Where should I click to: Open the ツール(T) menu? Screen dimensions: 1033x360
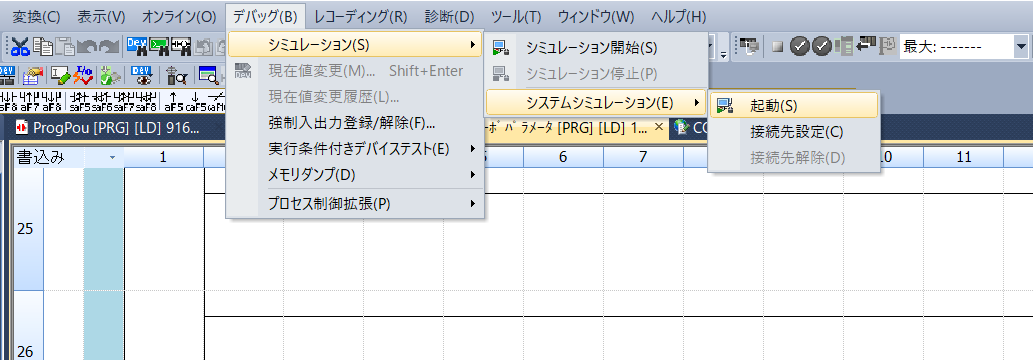516,16
